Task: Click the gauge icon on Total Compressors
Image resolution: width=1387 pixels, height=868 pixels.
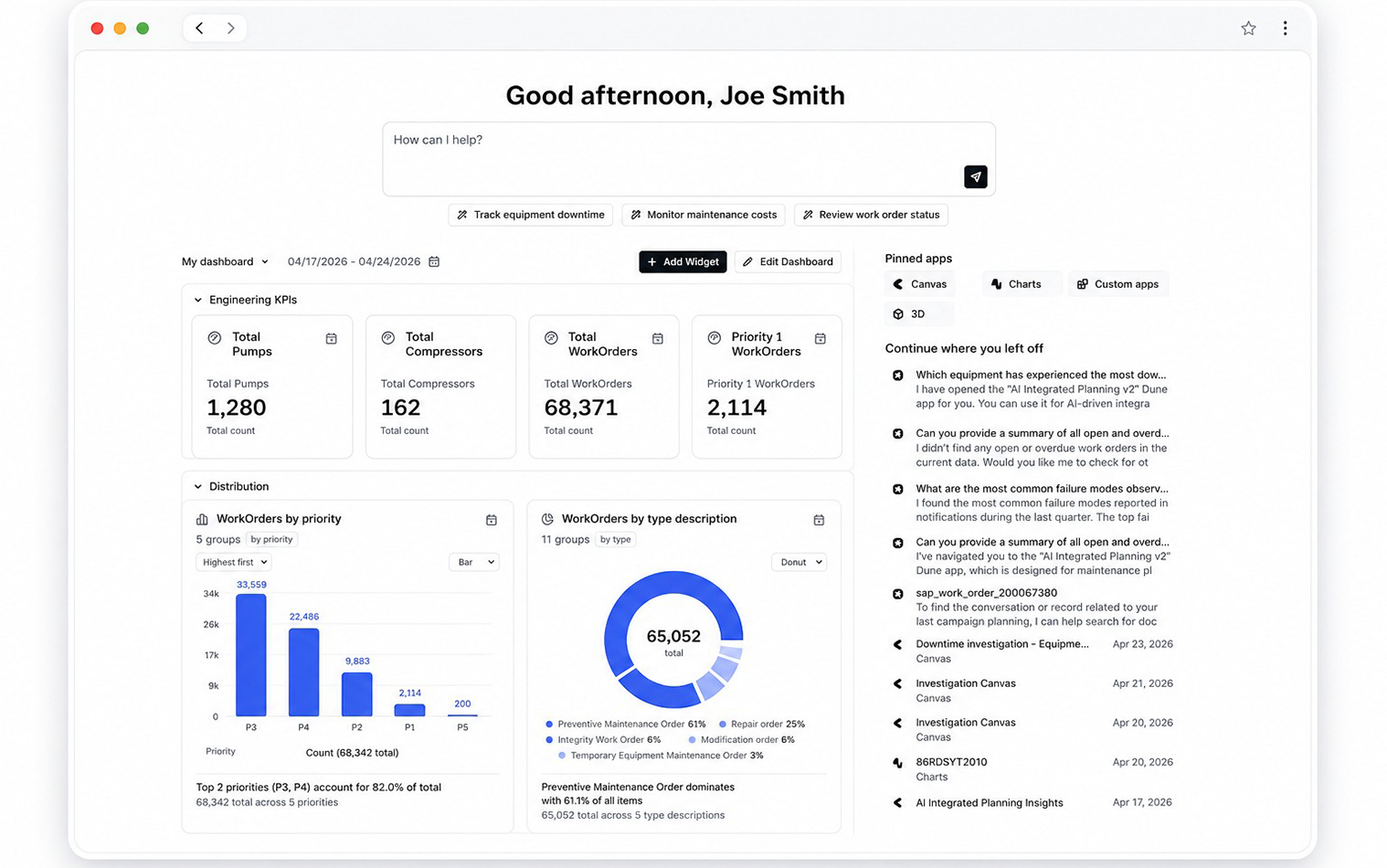Action: [x=388, y=338]
